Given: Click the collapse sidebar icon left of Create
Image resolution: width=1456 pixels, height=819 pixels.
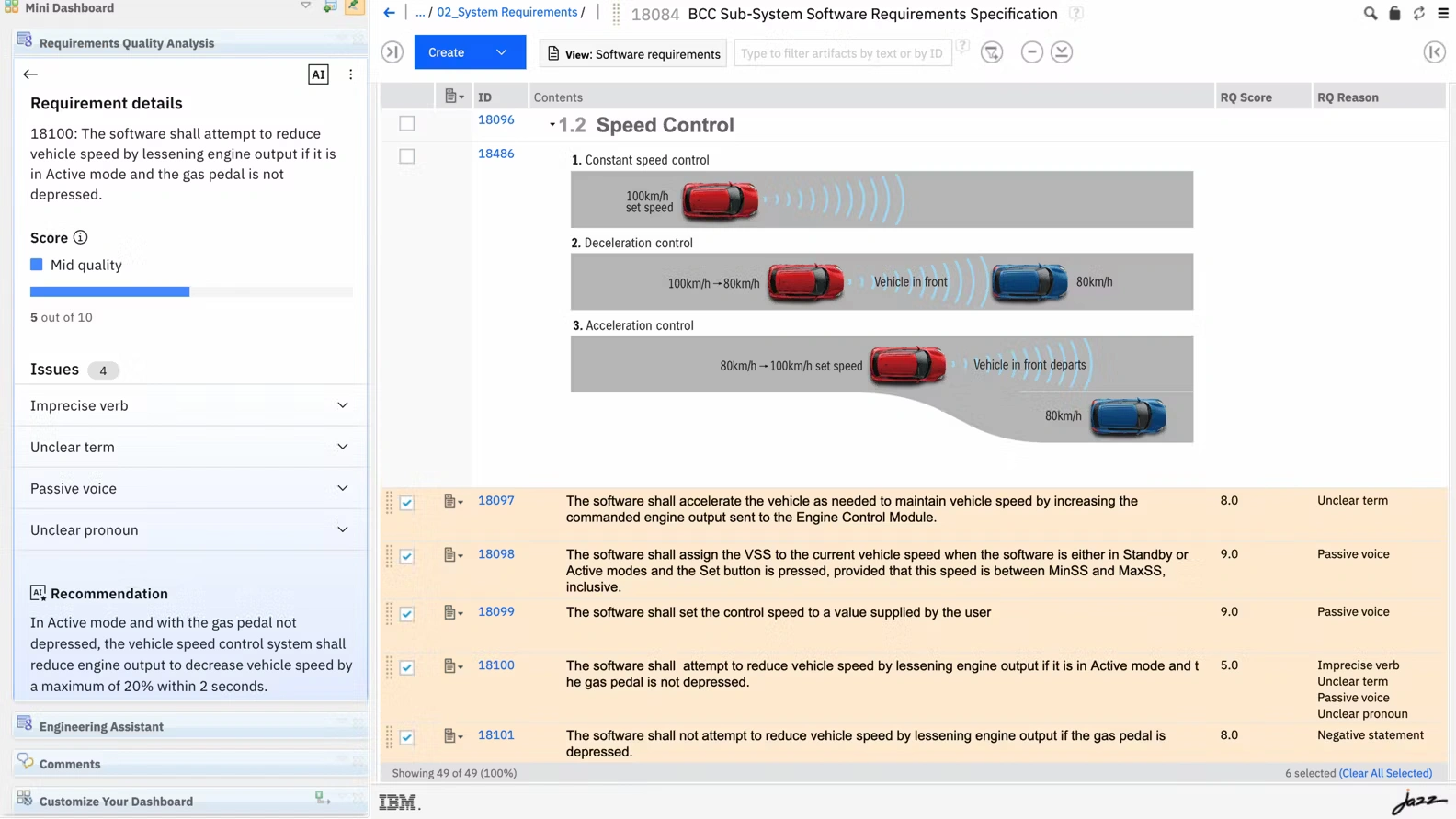Looking at the screenshot, I should pyautogui.click(x=392, y=52).
